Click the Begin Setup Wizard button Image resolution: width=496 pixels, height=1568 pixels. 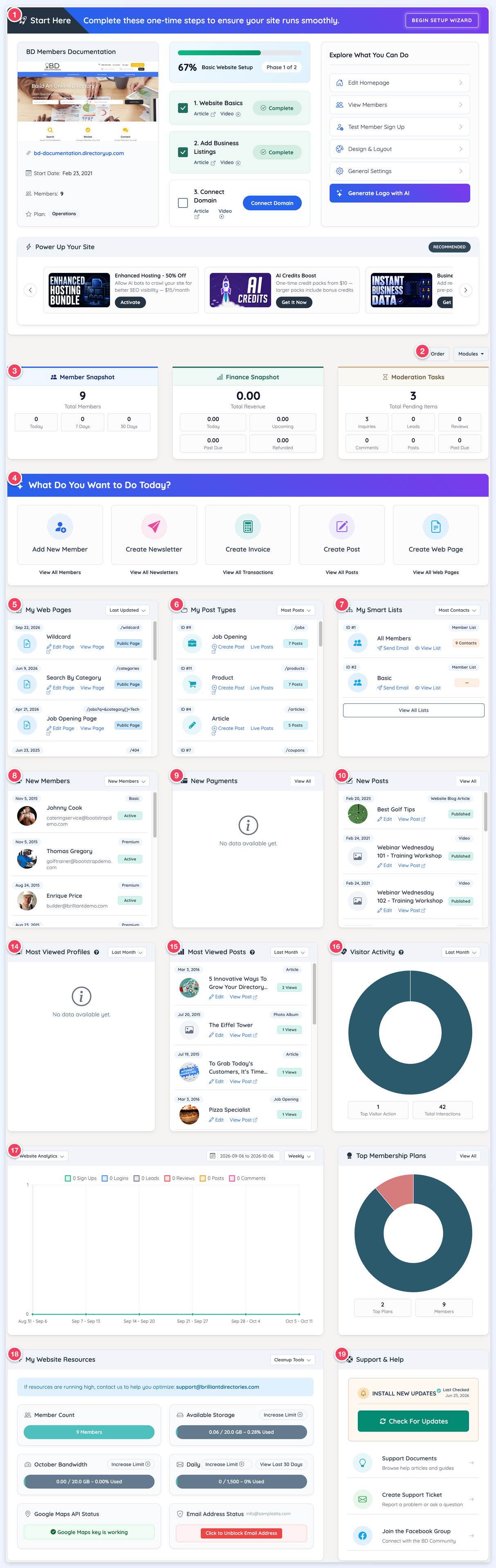442,20
